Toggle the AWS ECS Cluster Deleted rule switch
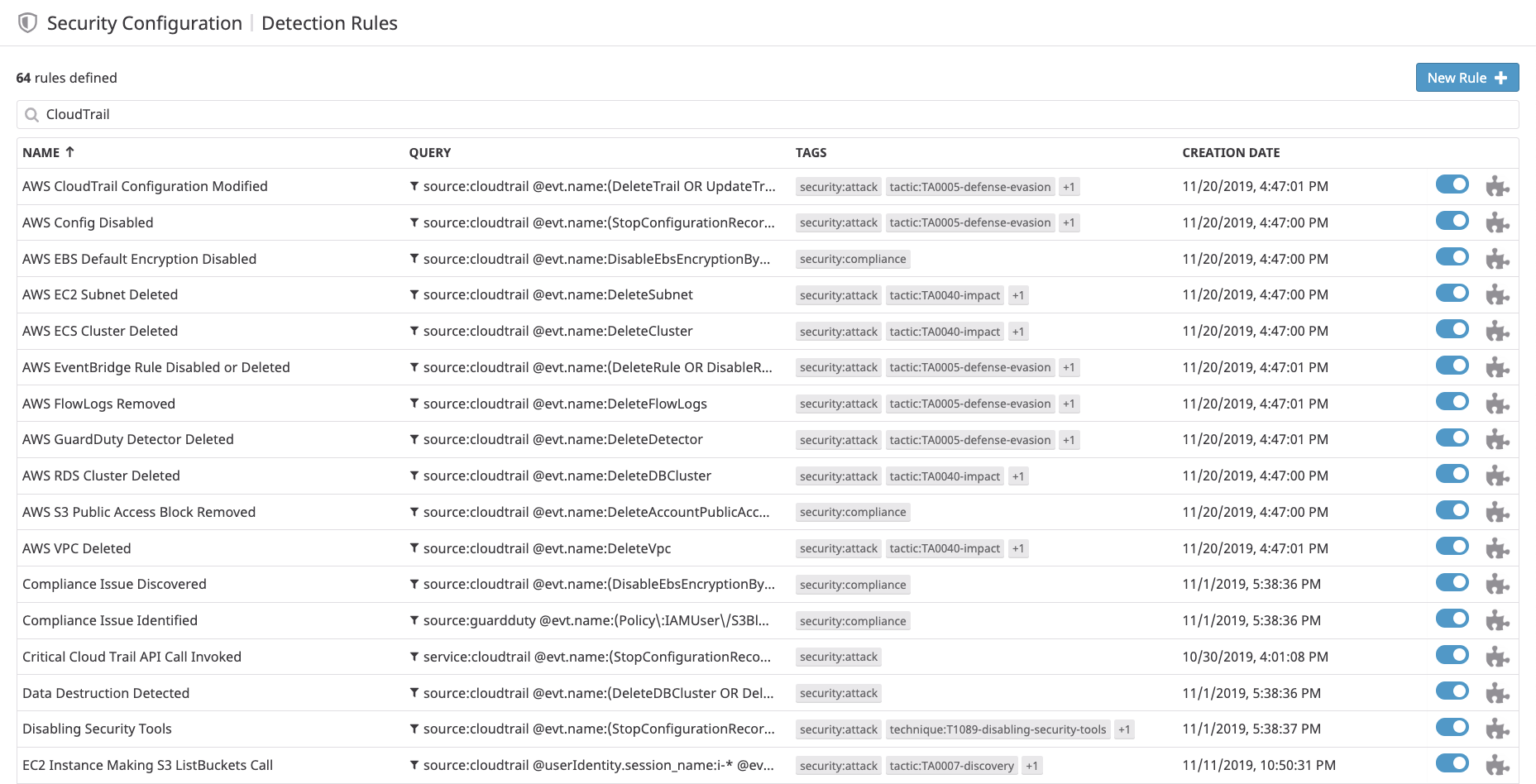 click(1452, 329)
